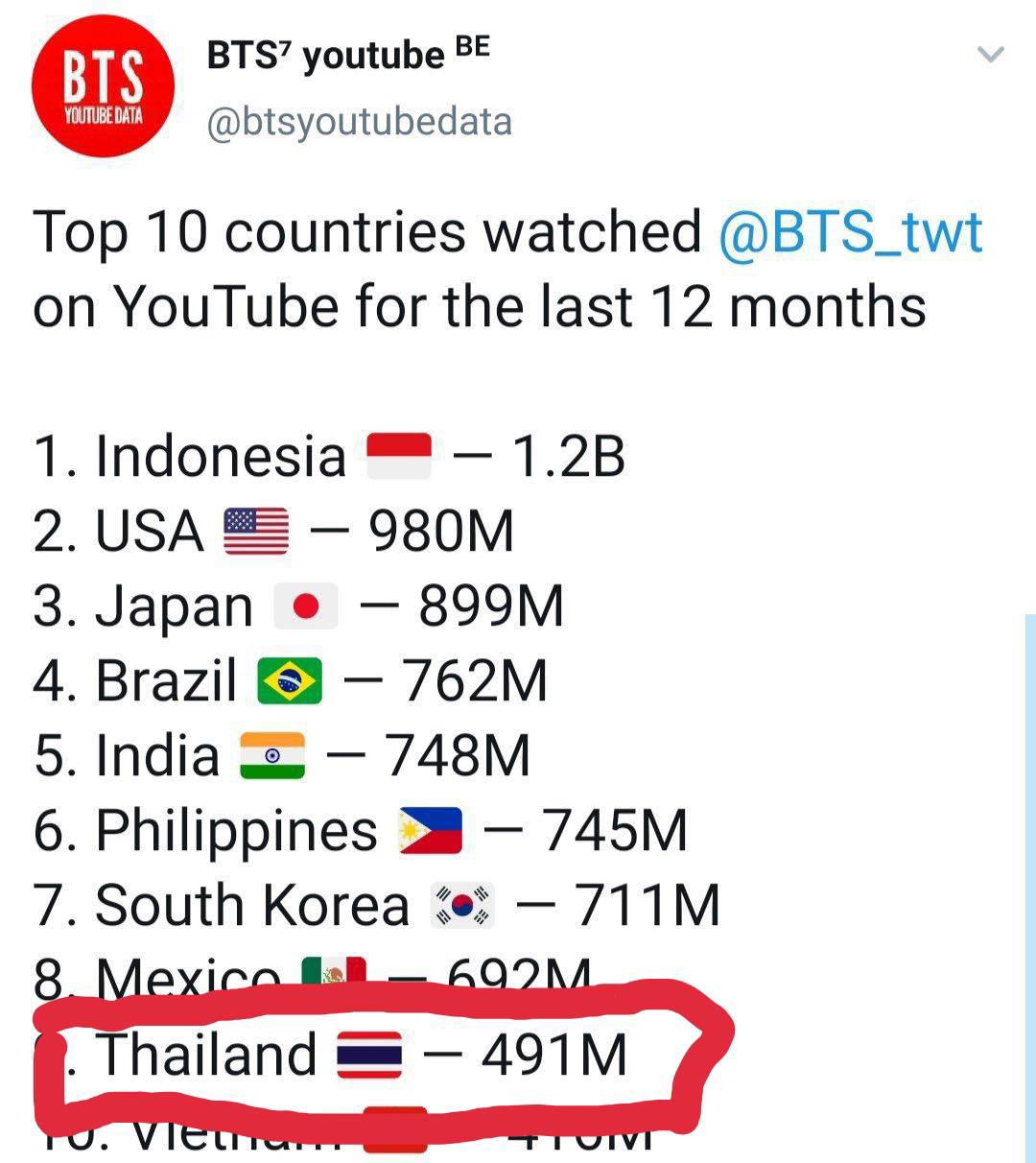Image resolution: width=1036 pixels, height=1163 pixels.
Task: Click the Japan flag emoji
Action: click(x=306, y=606)
